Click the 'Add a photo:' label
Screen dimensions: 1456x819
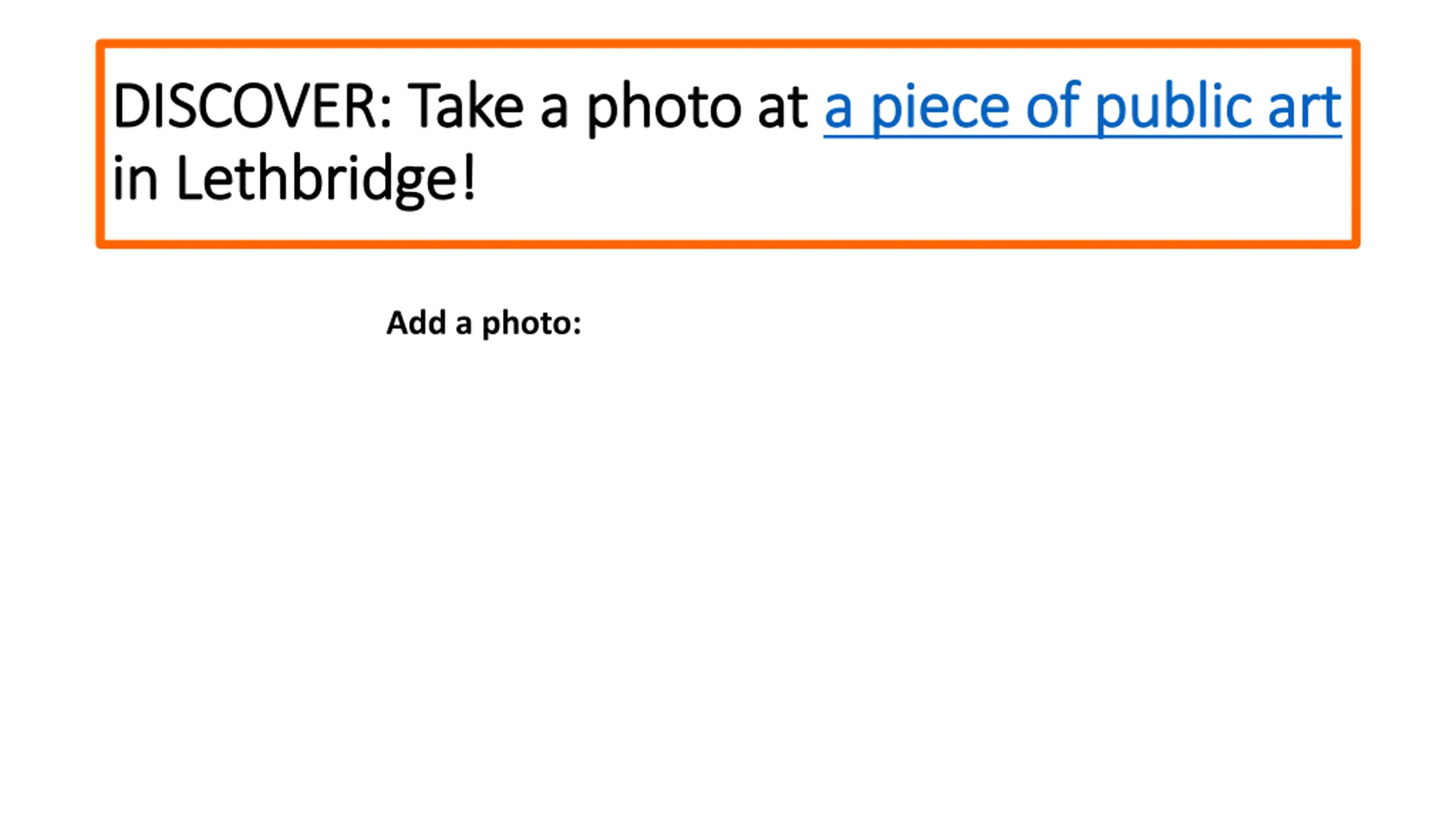coord(484,324)
